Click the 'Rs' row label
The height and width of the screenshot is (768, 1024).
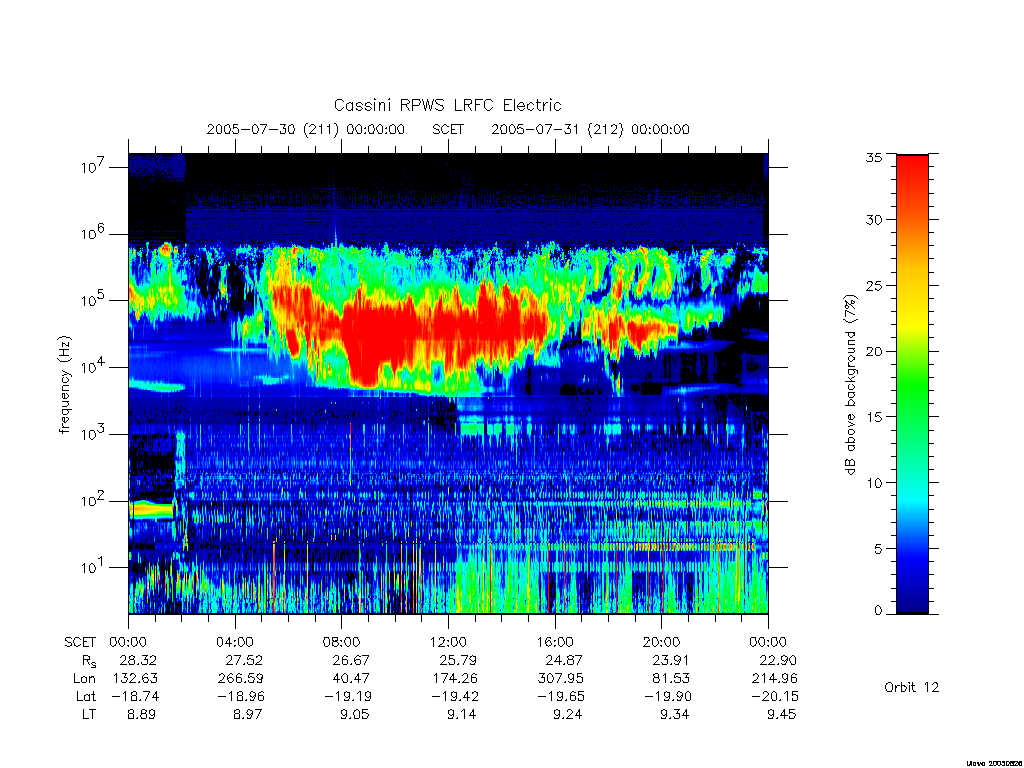[88, 661]
